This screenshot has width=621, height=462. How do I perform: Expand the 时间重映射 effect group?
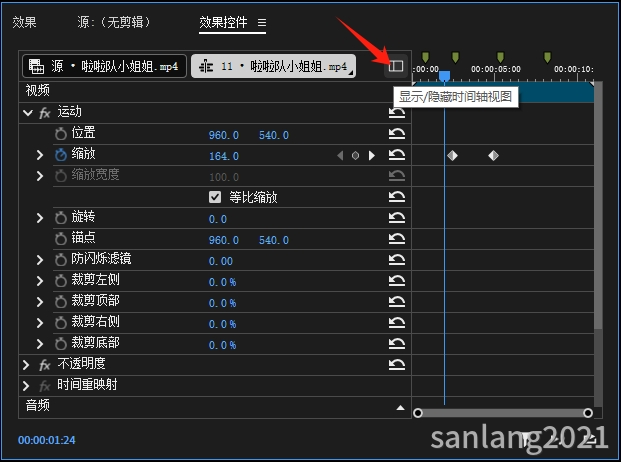[26, 386]
